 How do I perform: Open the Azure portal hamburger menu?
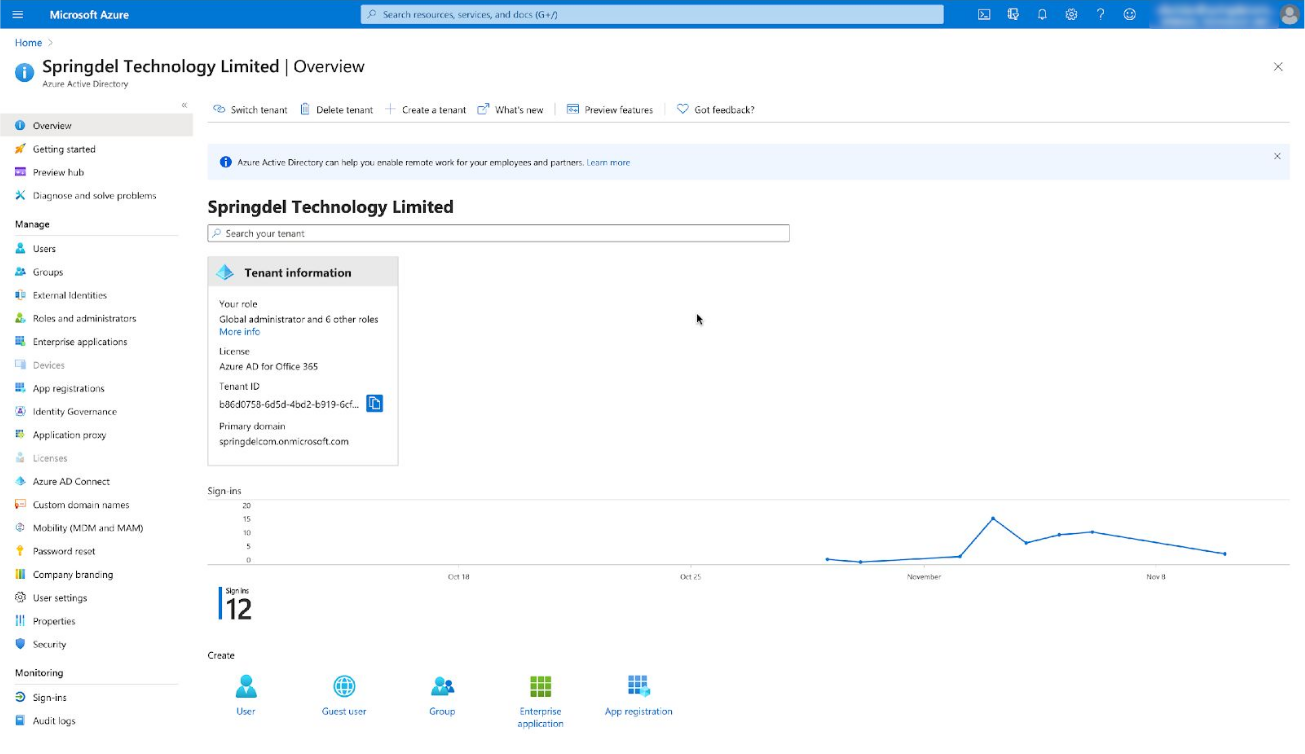19,14
